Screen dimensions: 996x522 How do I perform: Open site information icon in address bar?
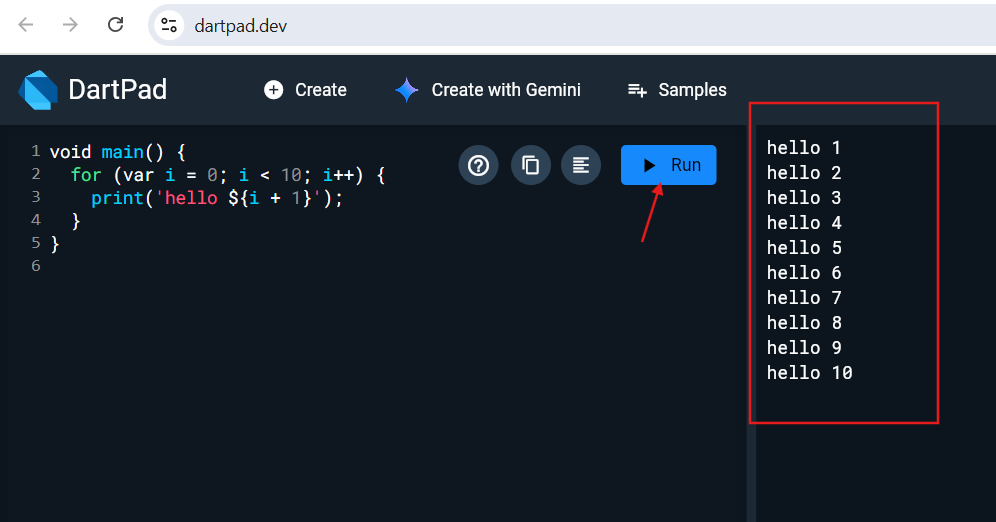[x=170, y=25]
